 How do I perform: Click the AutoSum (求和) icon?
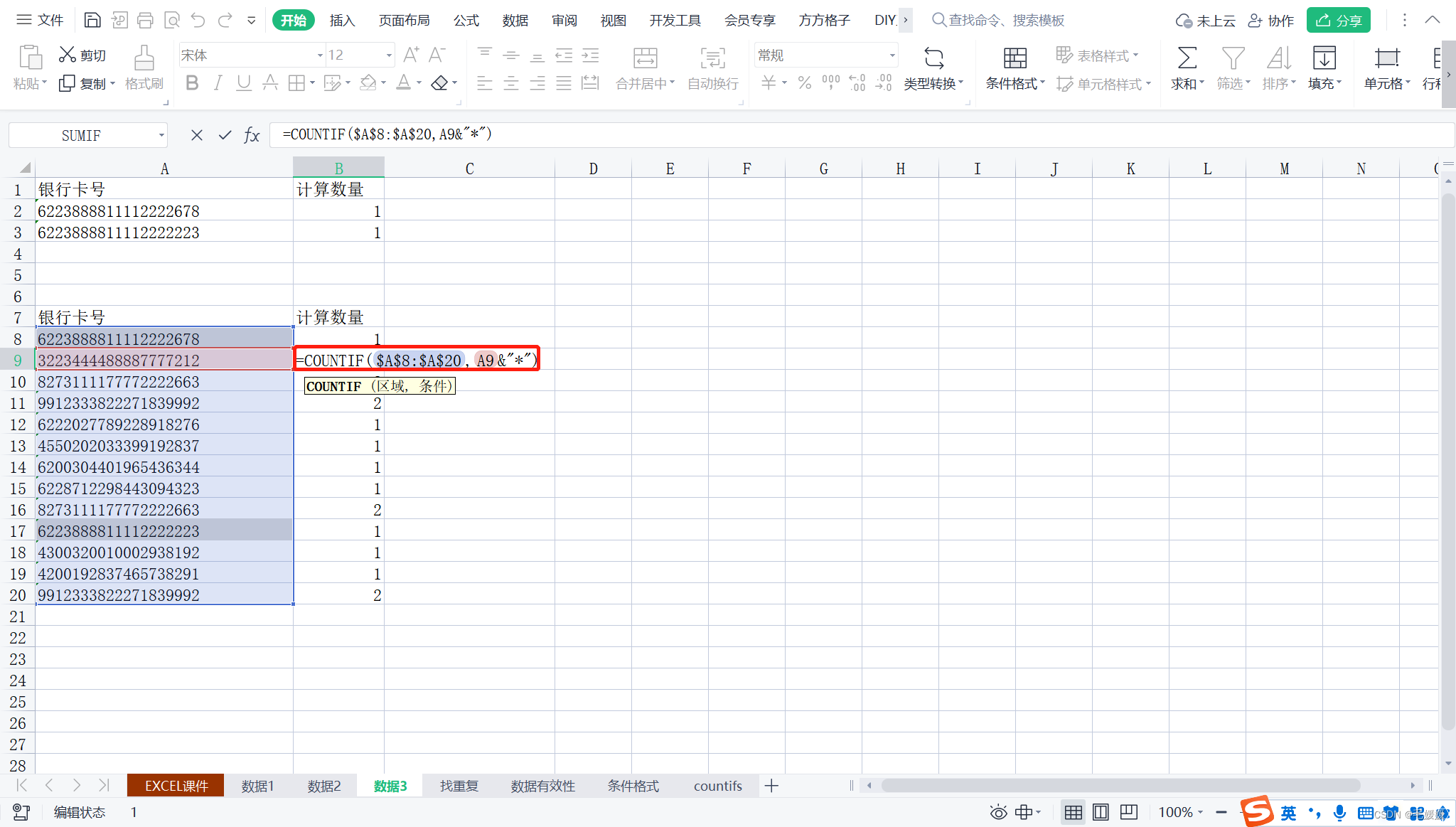tap(1187, 58)
